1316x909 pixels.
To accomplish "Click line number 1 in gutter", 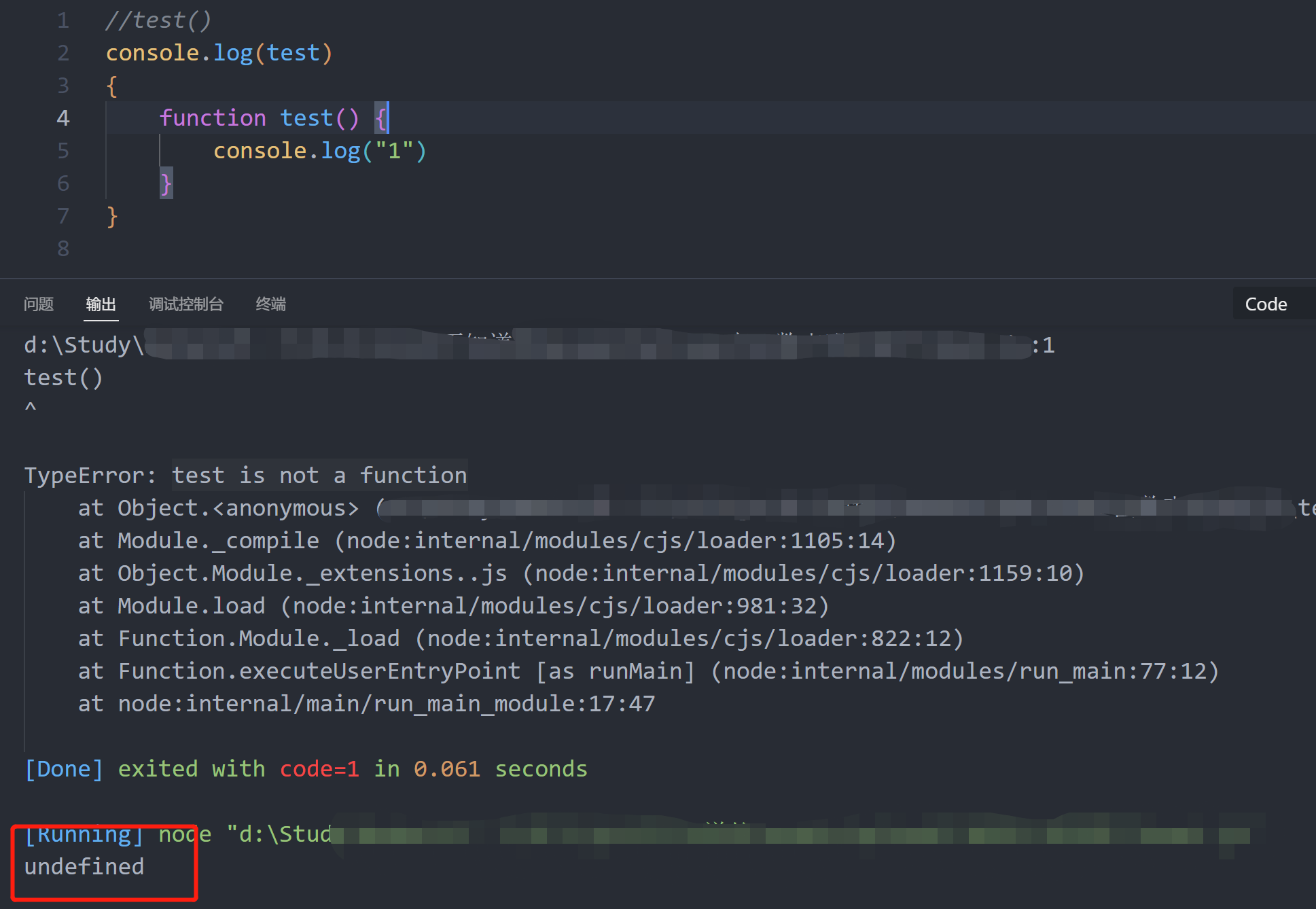I will tap(63, 20).
